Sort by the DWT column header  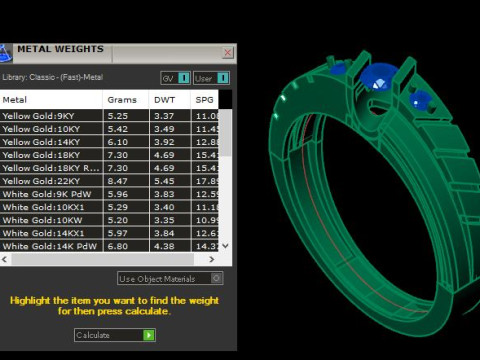pyautogui.click(x=170, y=100)
